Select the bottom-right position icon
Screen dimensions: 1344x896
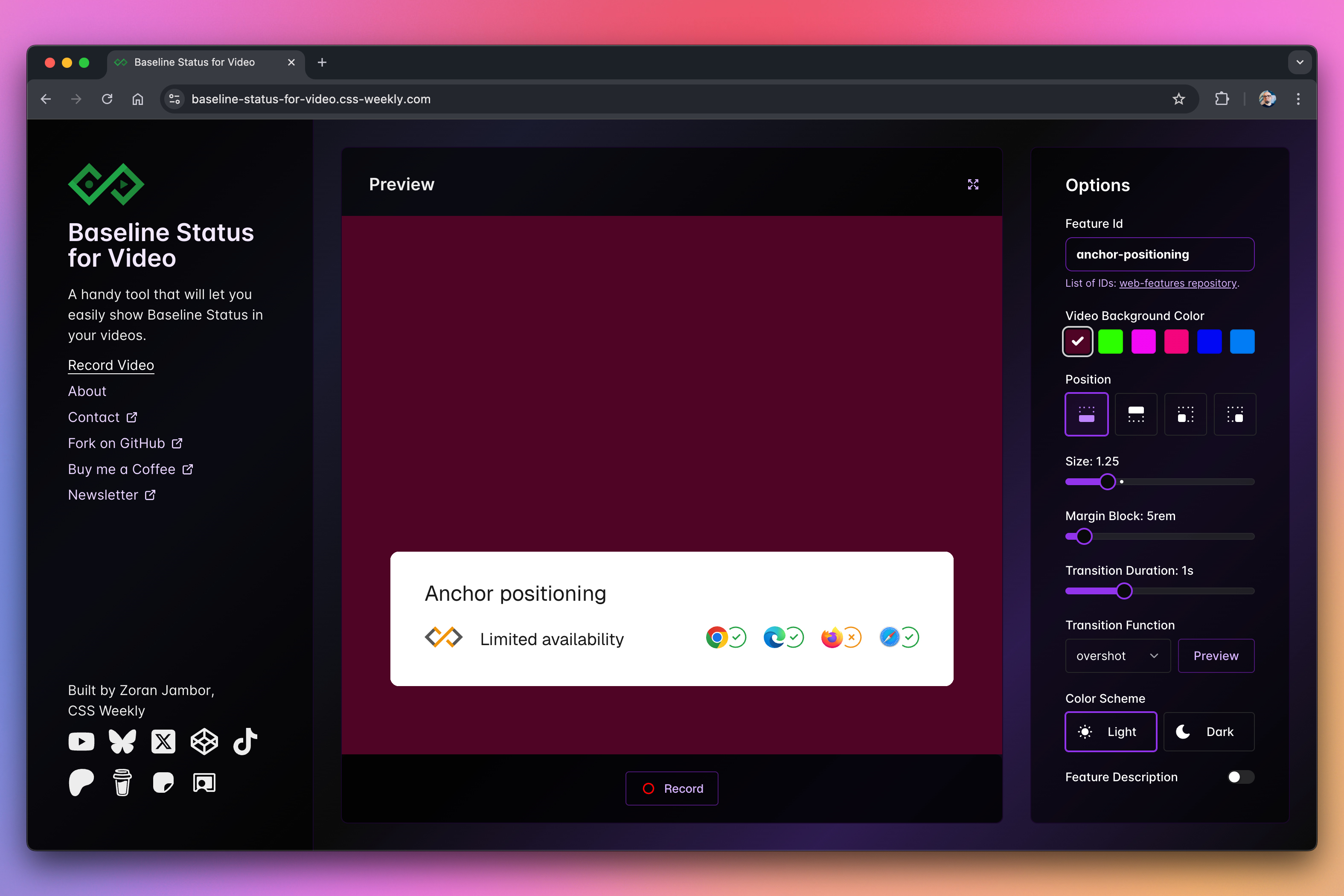tap(1234, 414)
